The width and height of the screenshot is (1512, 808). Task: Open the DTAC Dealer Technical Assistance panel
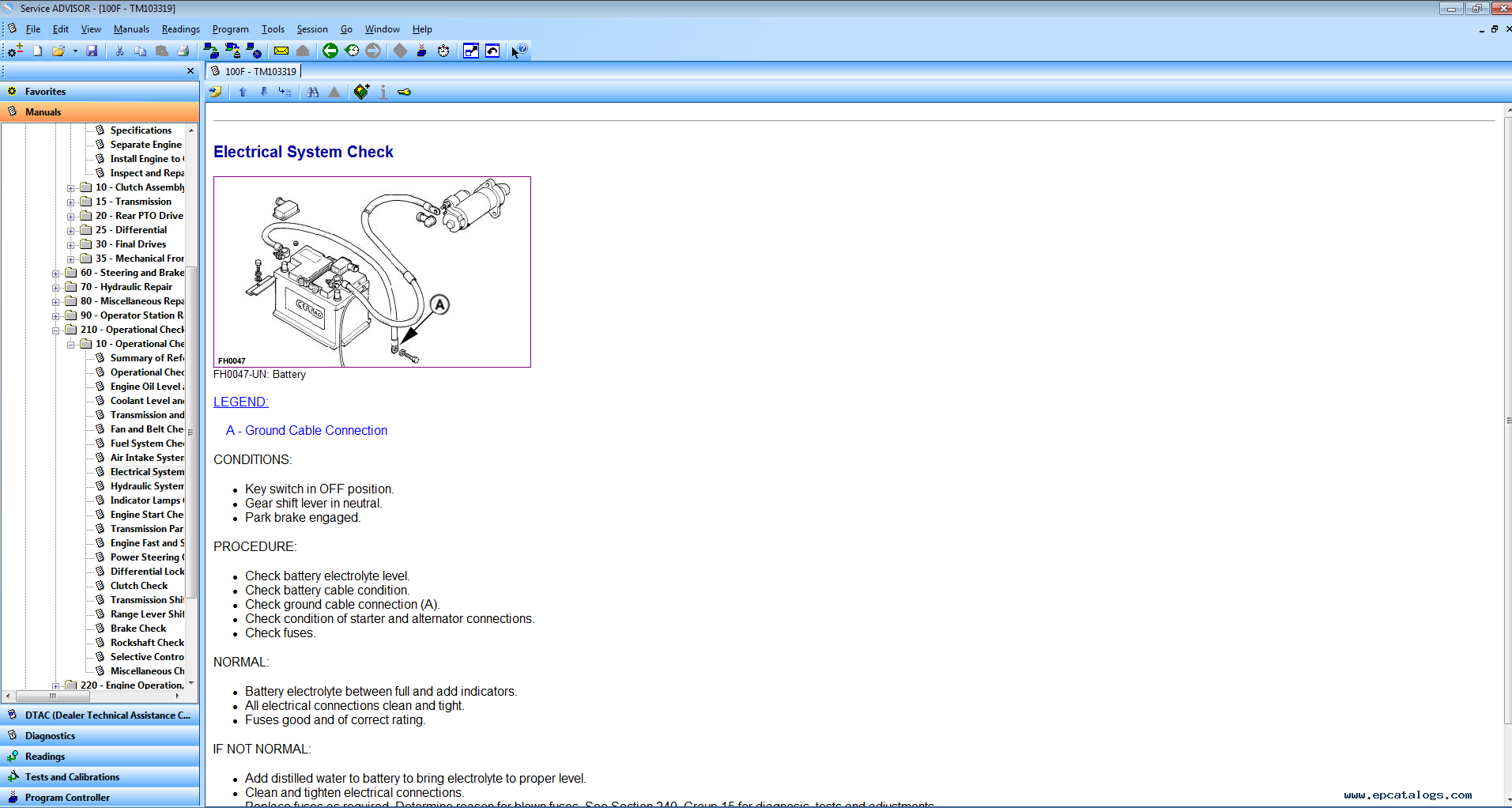click(x=100, y=715)
